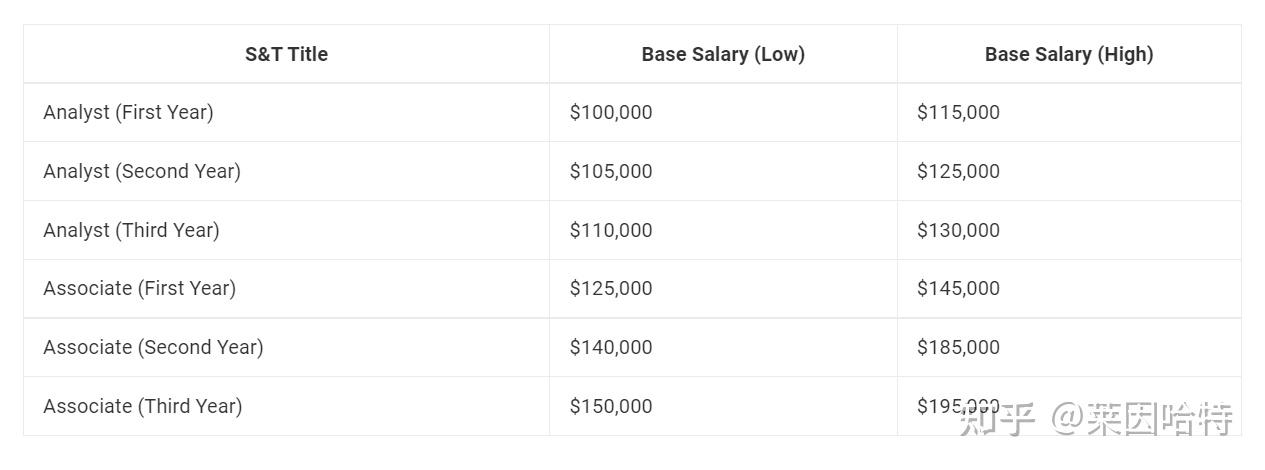1265x470 pixels.
Task: Click the $150,000 salary cell
Action: pos(611,406)
